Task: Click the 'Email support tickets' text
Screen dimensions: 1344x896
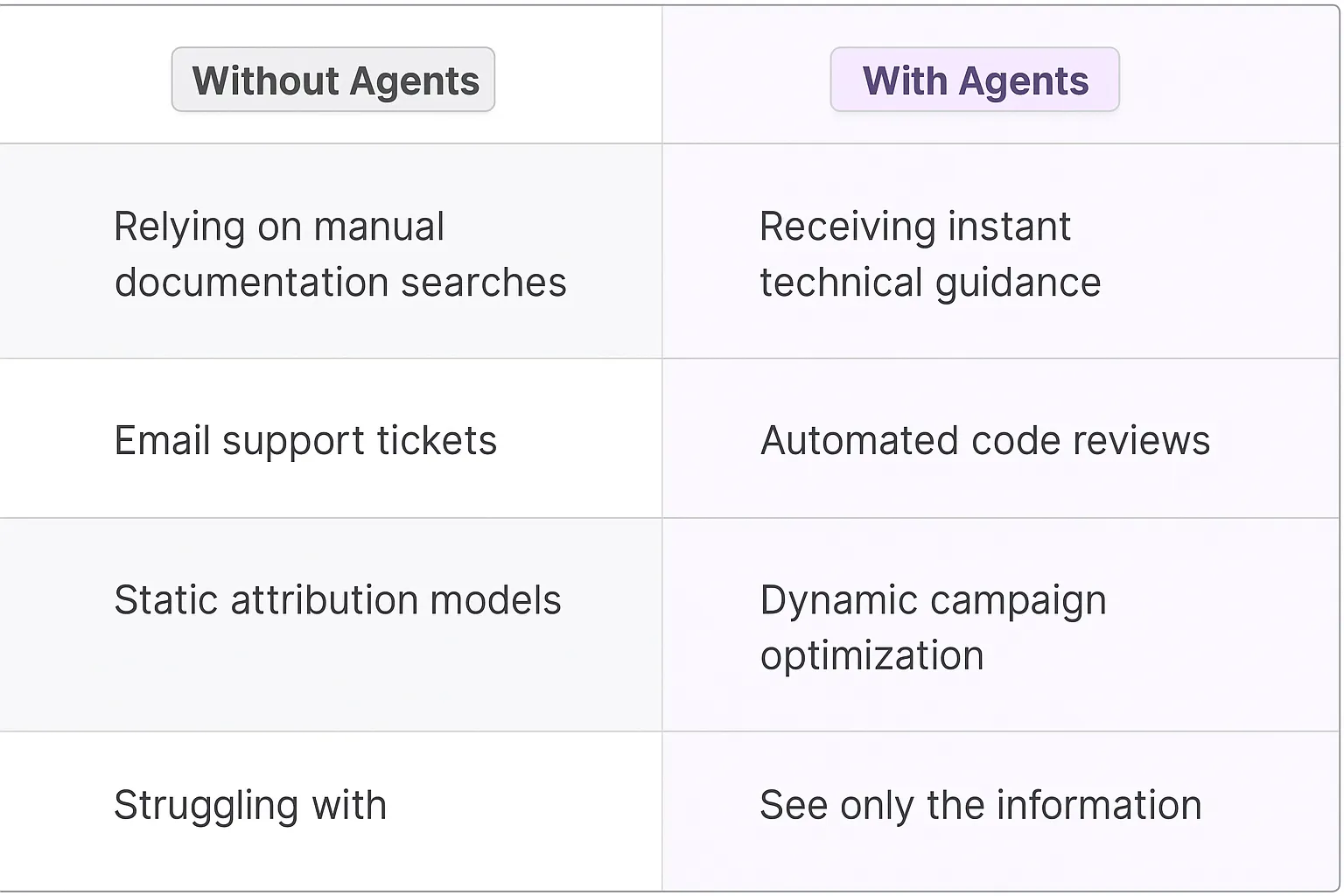Action: point(305,440)
